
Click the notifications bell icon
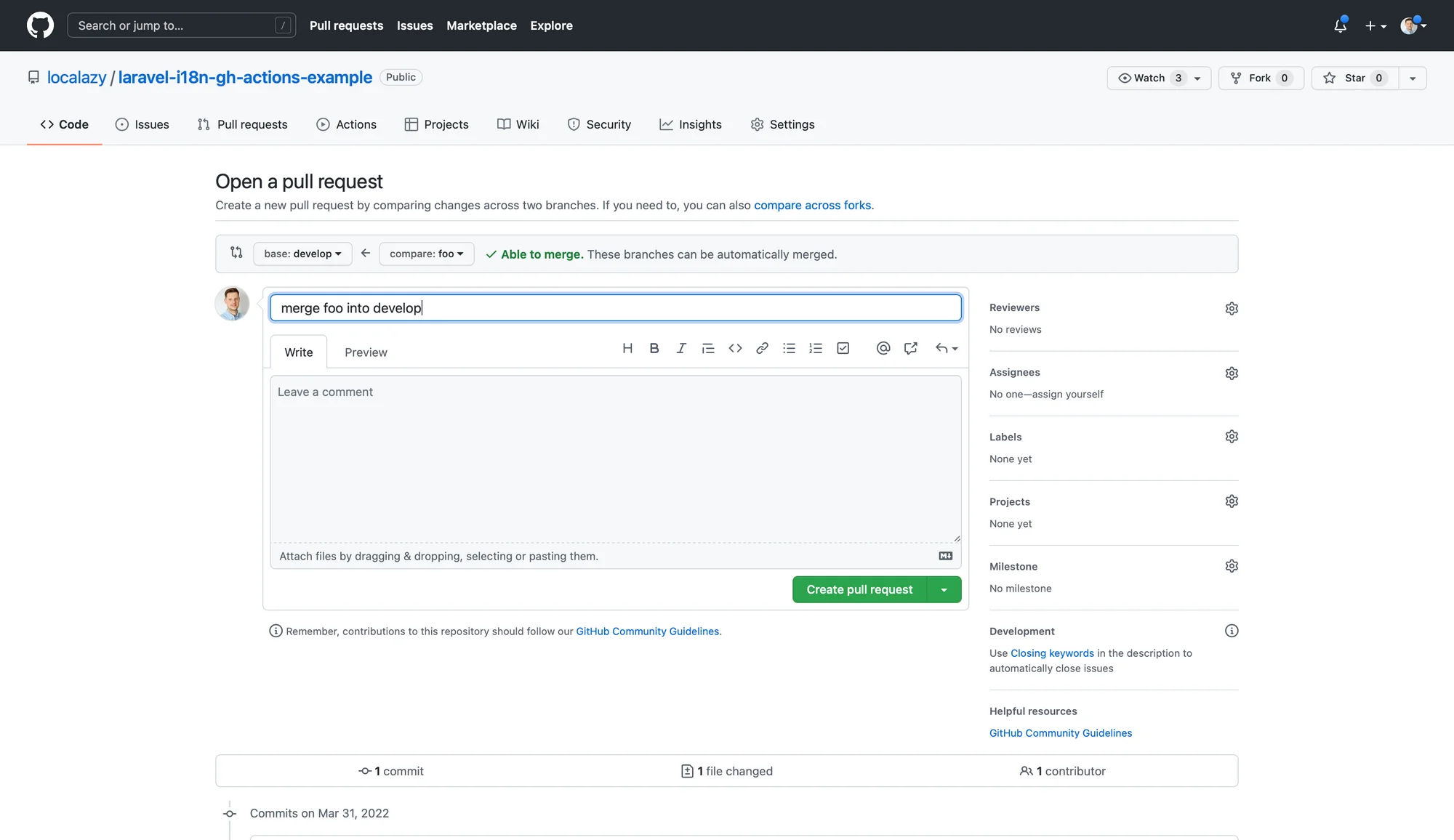click(x=1340, y=25)
